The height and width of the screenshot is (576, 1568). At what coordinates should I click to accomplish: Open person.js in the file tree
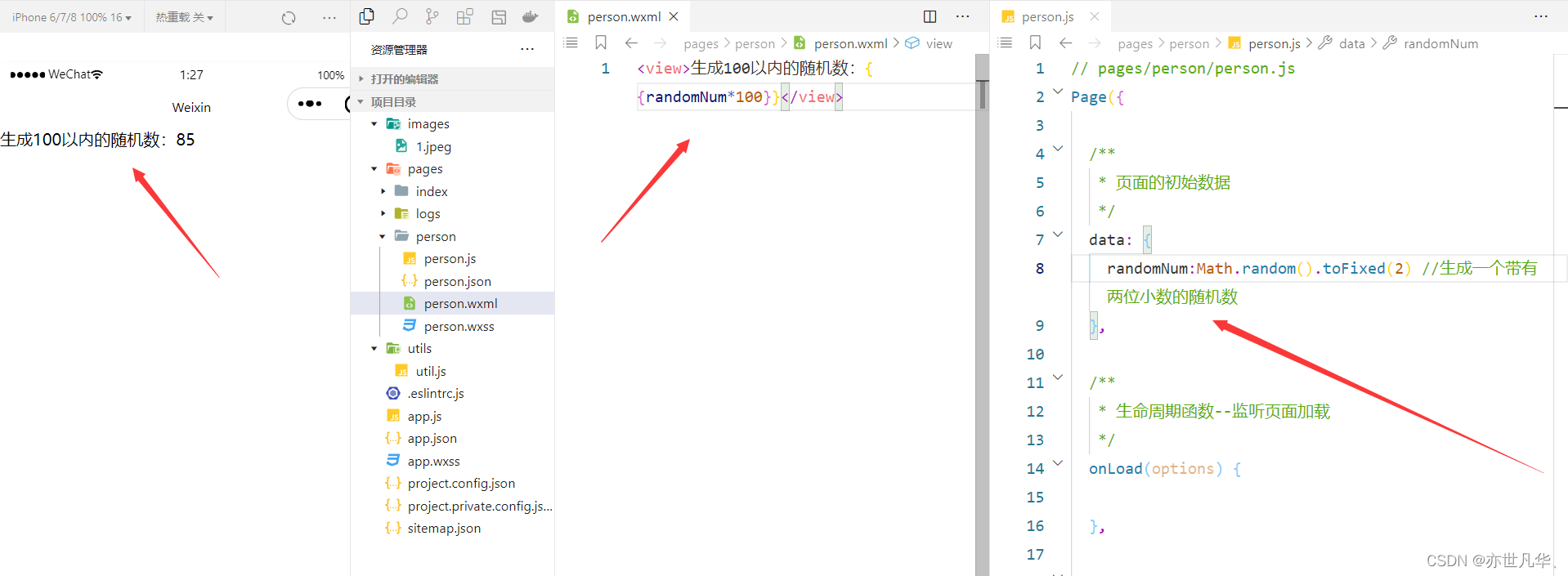coord(452,259)
